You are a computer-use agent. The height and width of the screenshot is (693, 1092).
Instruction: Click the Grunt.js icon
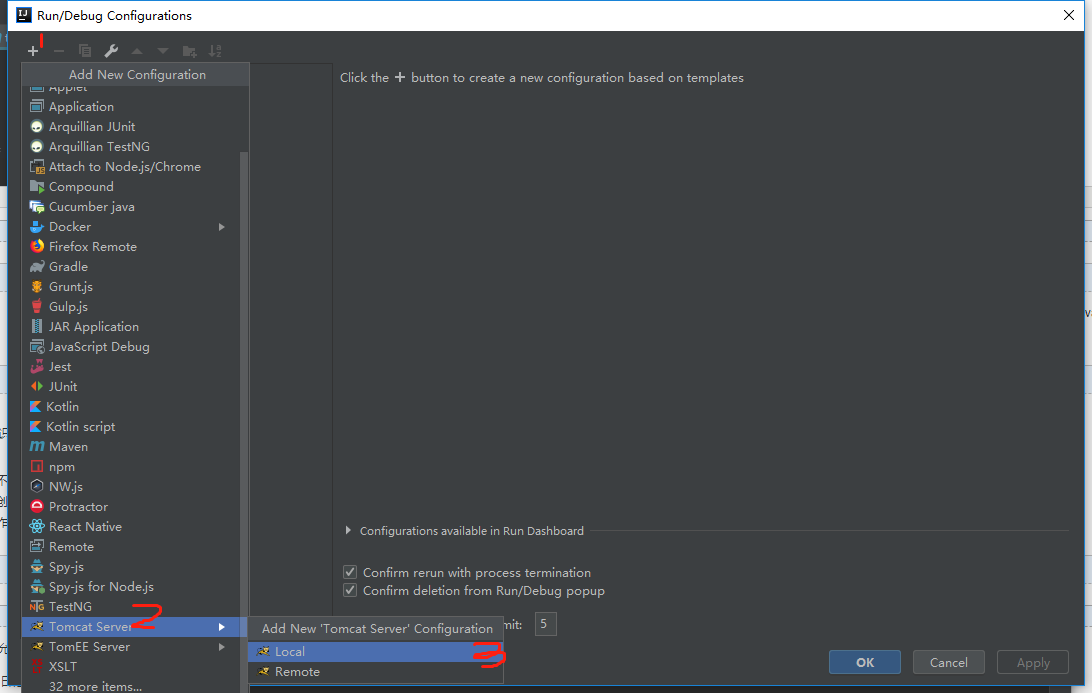pos(37,287)
